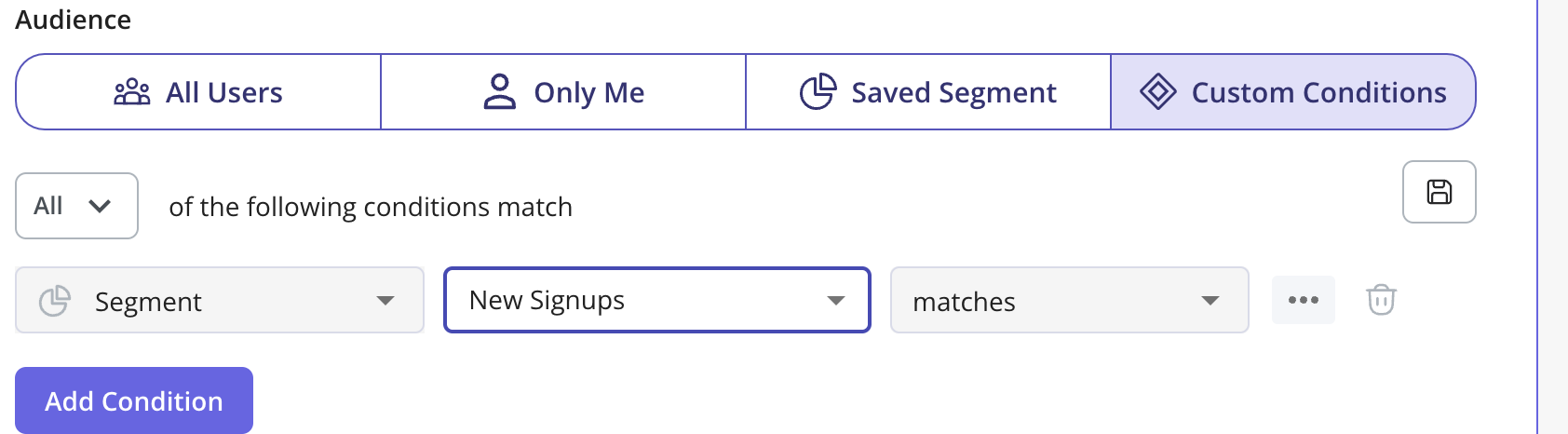
Task: Click the pie chart icon beside Saved Segment
Action: coord(818,92)
